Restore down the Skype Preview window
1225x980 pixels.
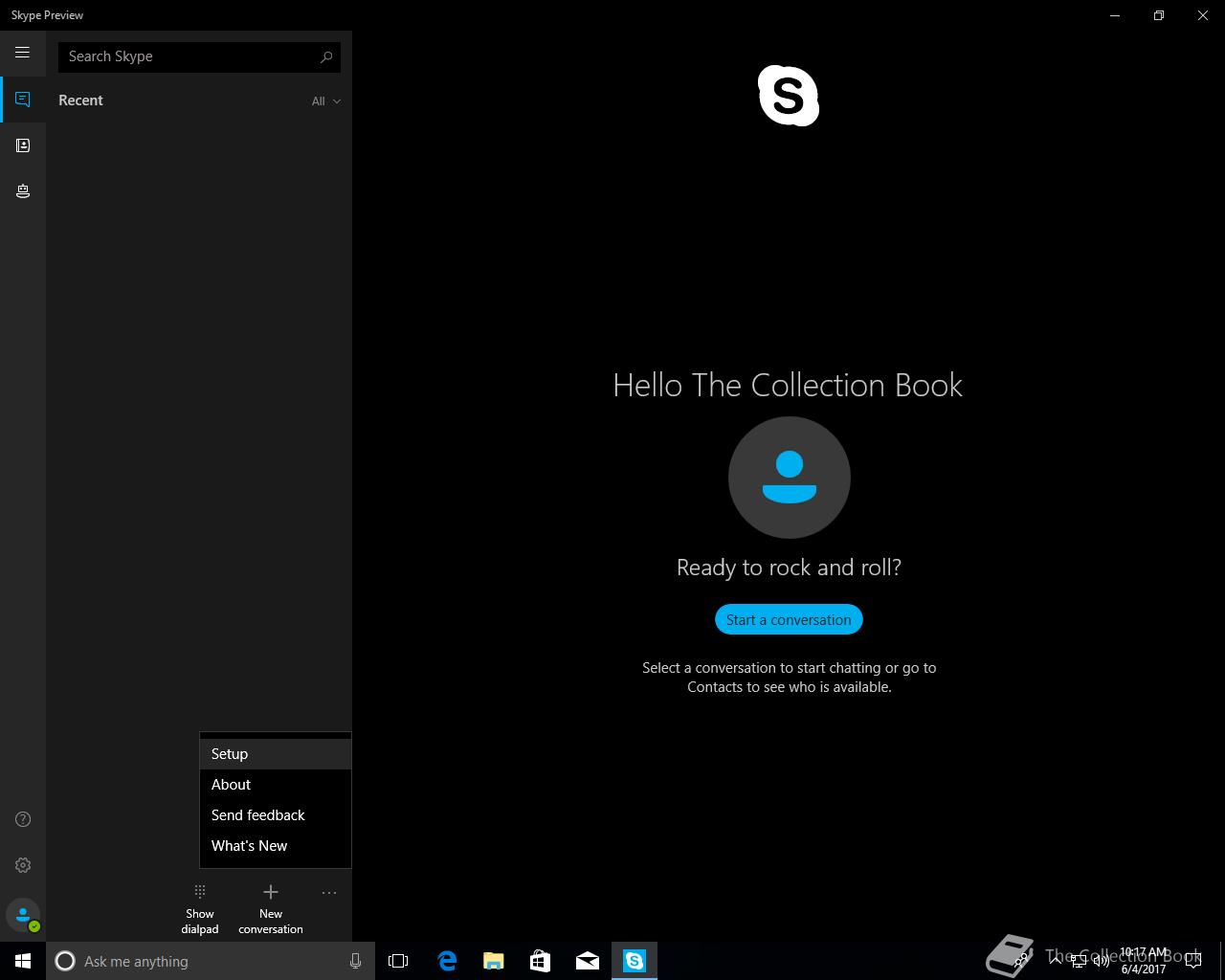(x=1159, y=15)
